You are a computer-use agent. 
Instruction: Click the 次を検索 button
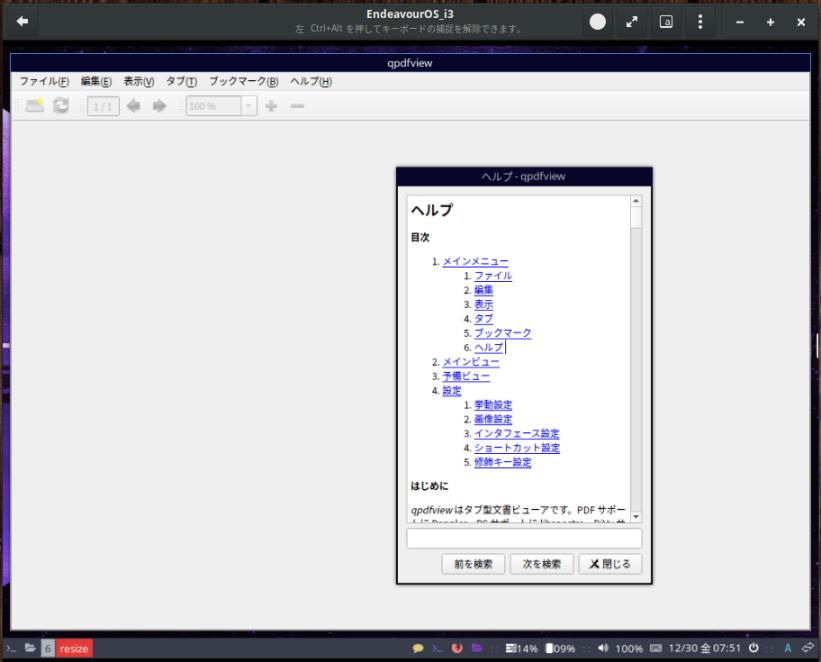click(541, 564)
